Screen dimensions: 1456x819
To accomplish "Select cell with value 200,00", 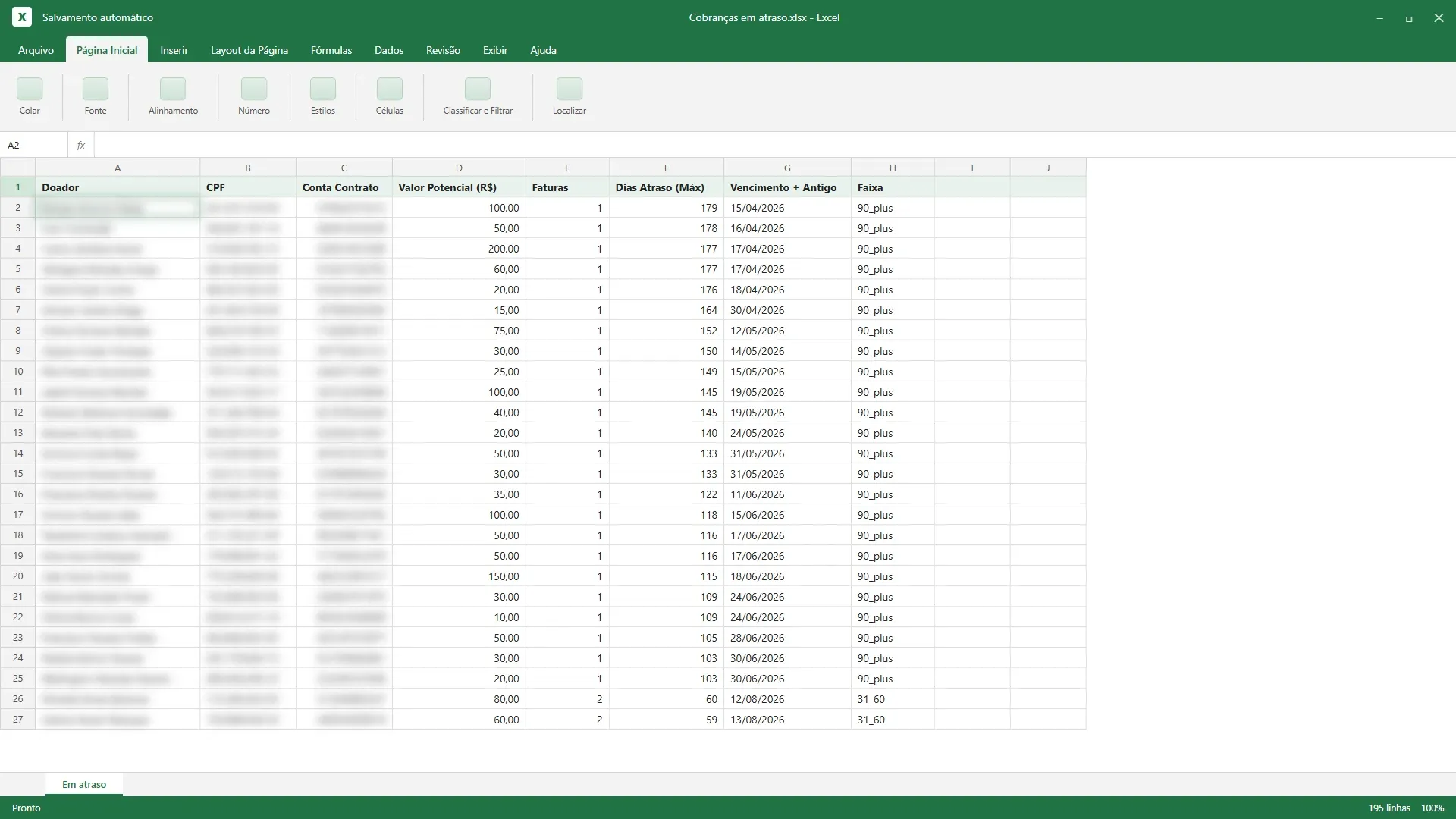I will tap(459, 249).
